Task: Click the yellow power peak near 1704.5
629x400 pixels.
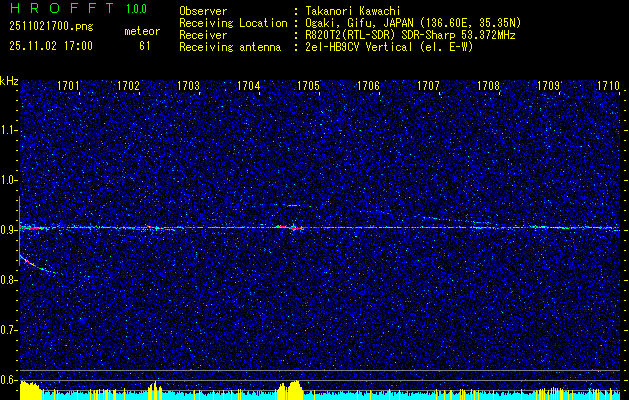Action: [x=290, y=390]
